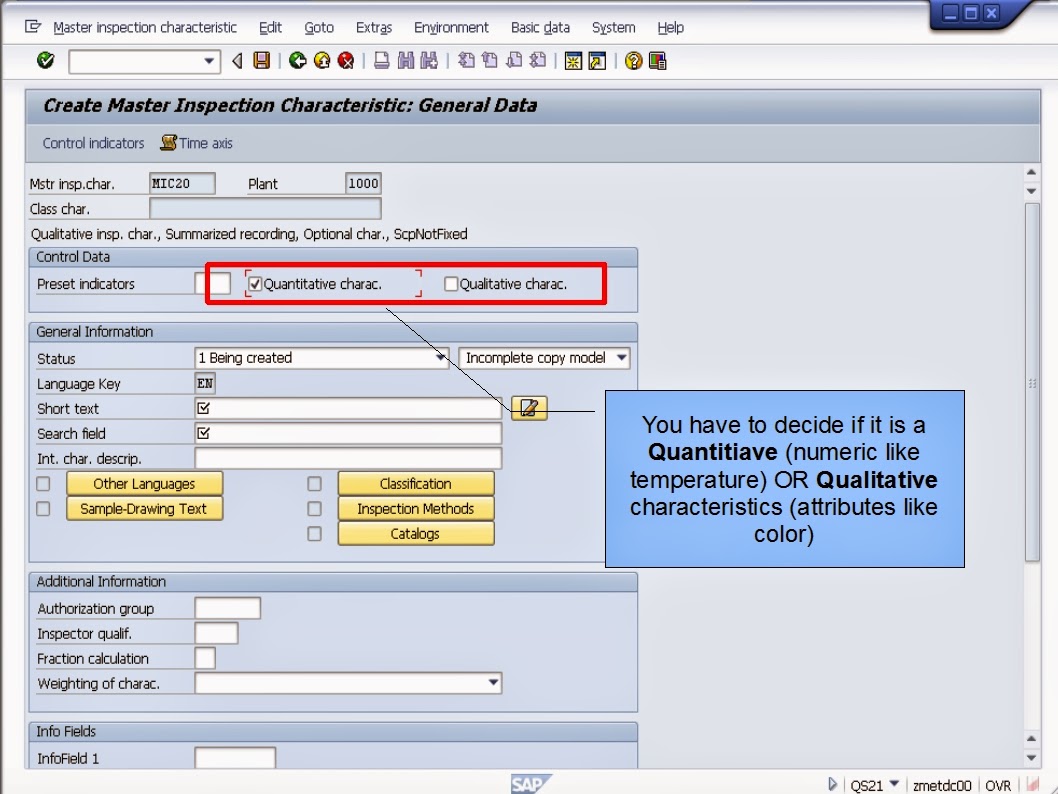The image size is (1058, 794).
Task: Enable the Qualitative charac. checkbox
Action: pyautogui.click(x=451, y=284)
